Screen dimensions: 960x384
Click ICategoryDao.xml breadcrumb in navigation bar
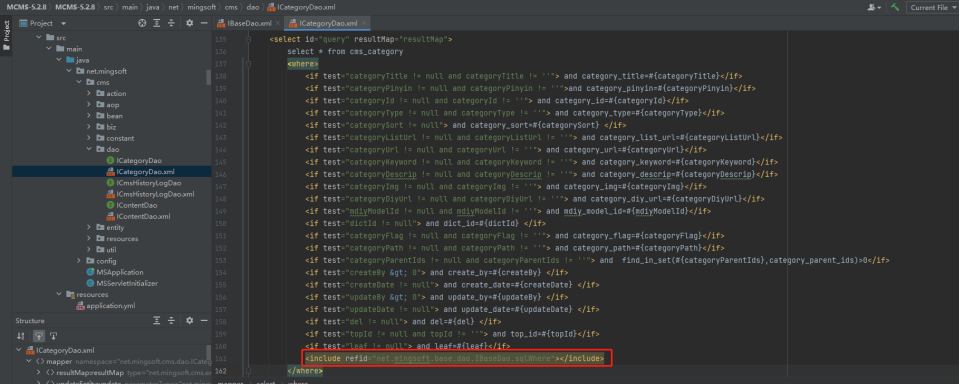coord(300,7)
